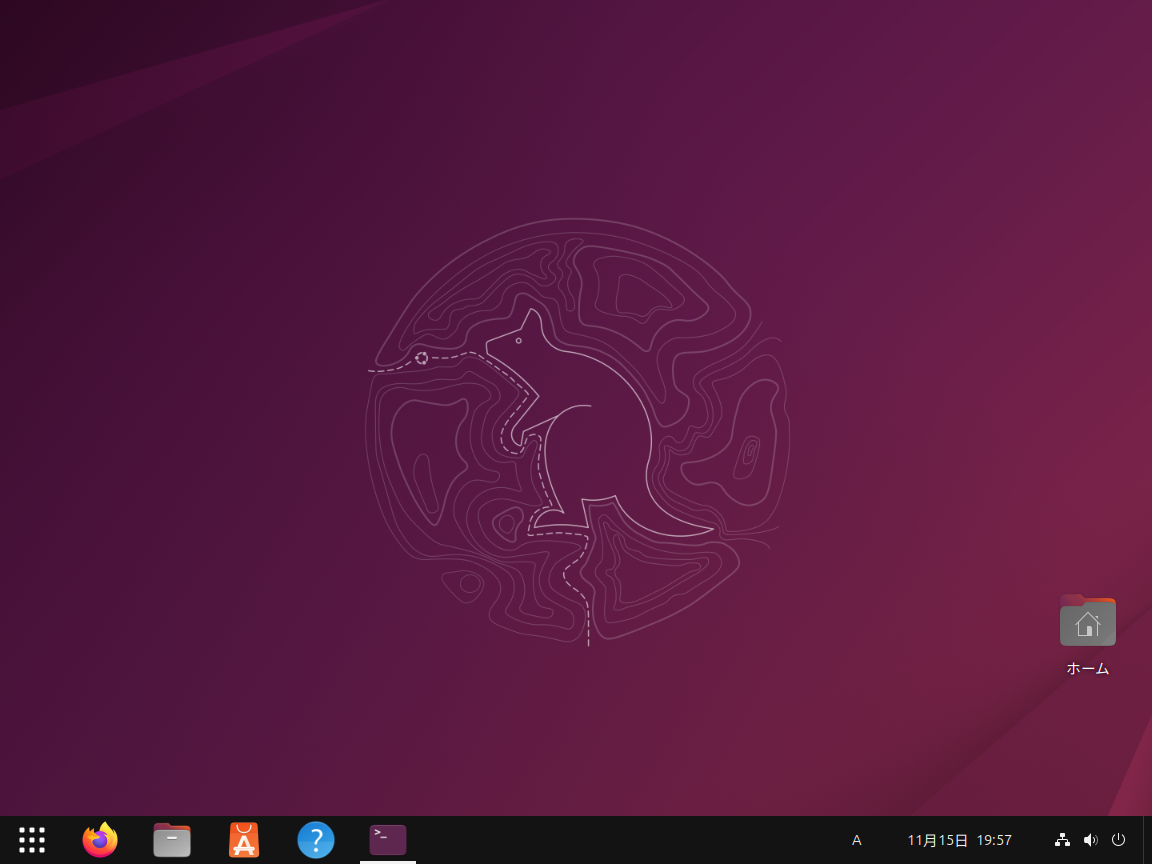Open the Files file manager
Screen dimensions: 1152x864
click(x=172, y=840)
